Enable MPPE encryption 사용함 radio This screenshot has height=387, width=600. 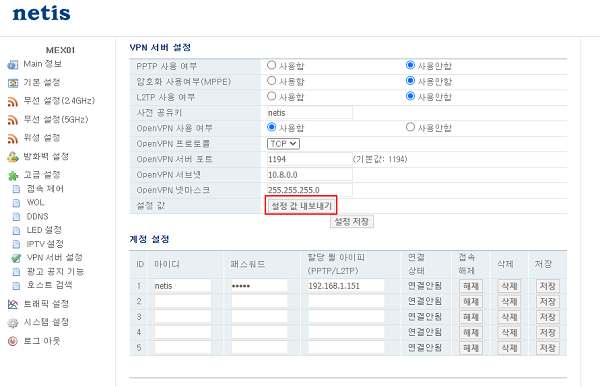pos(271,81)
